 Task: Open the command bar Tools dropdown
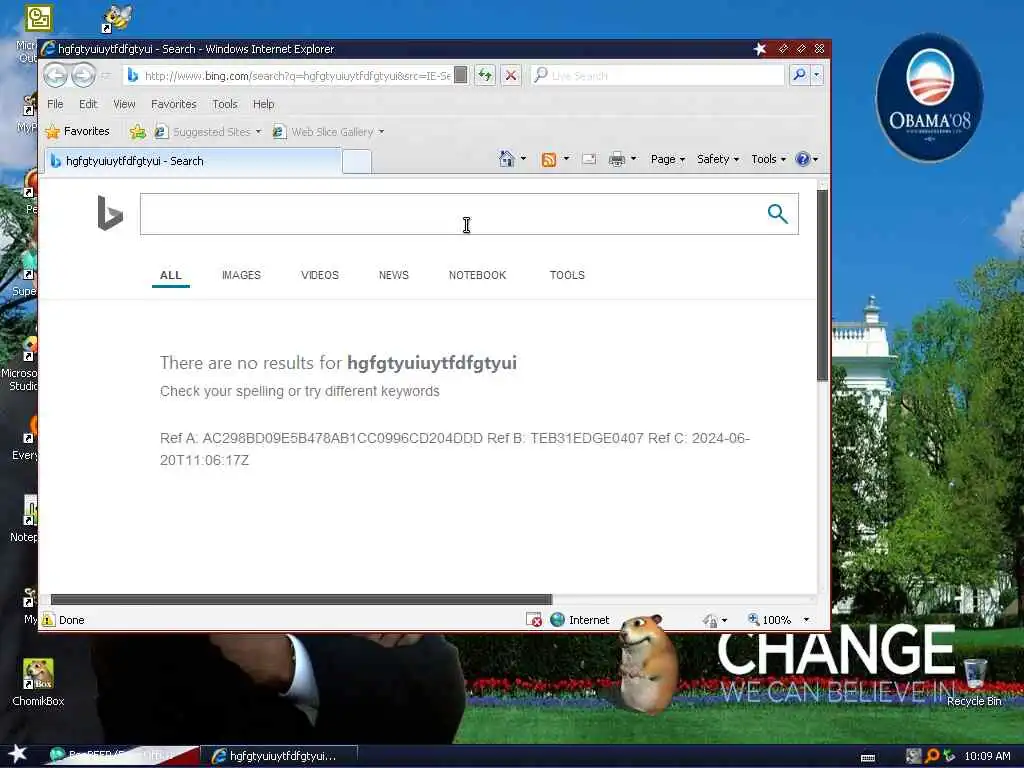[768, 159]
